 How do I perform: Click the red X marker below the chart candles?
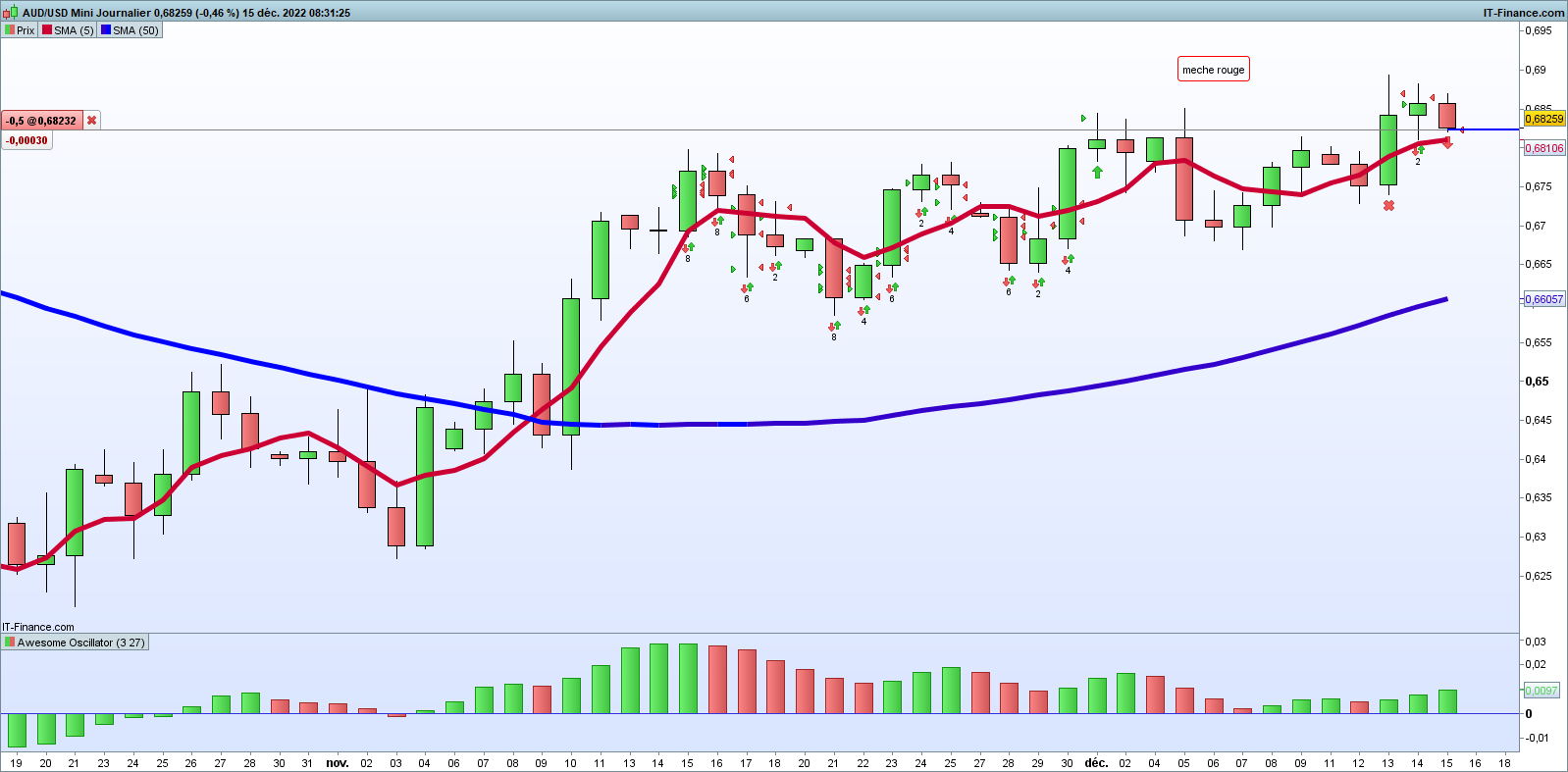click(x=1388, y=206)
